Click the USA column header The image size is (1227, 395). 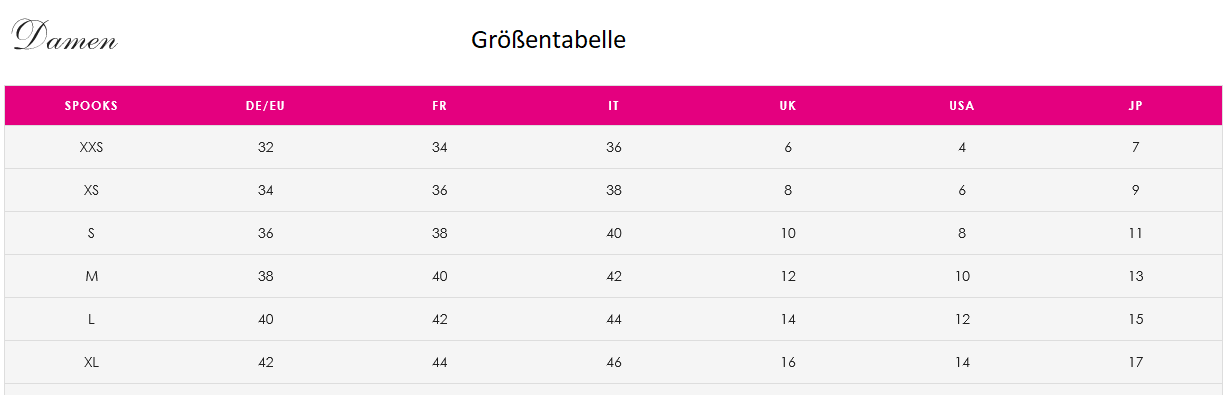(962, 106)
